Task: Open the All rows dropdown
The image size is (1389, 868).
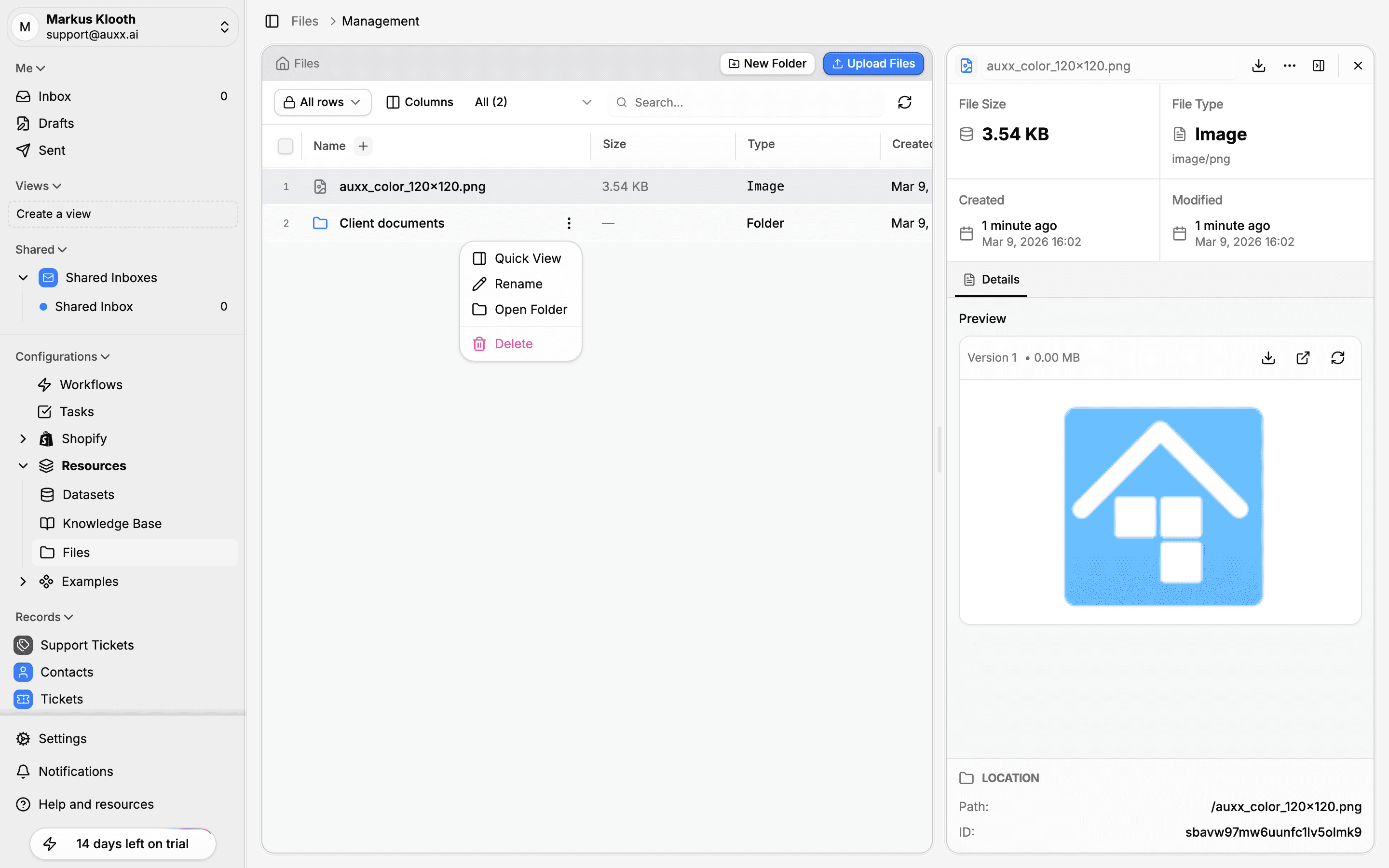Action: (x=323, y=102)
